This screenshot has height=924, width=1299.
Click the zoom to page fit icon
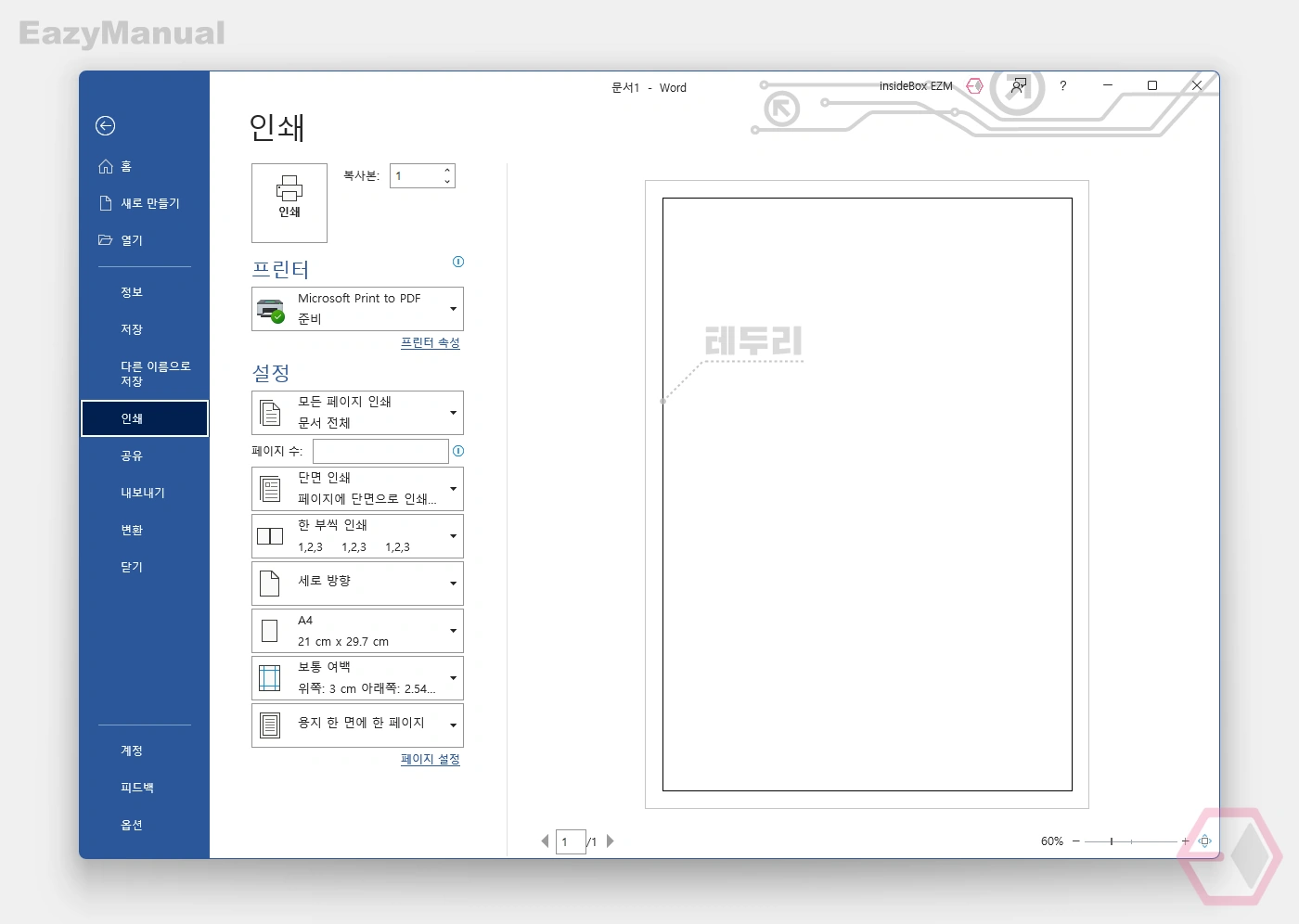[1205, 841]
